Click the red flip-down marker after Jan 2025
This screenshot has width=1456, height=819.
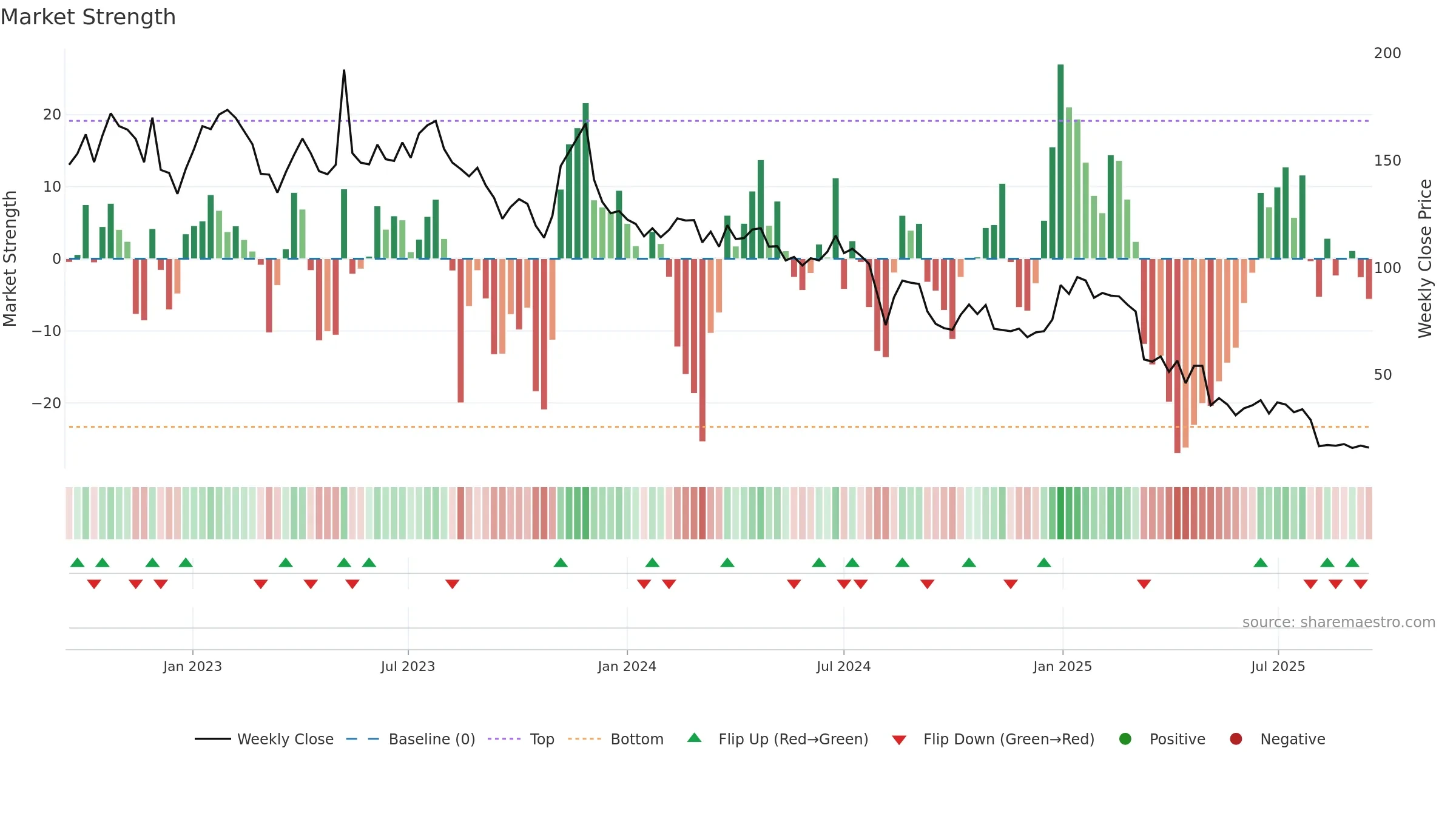point(1144,584)
